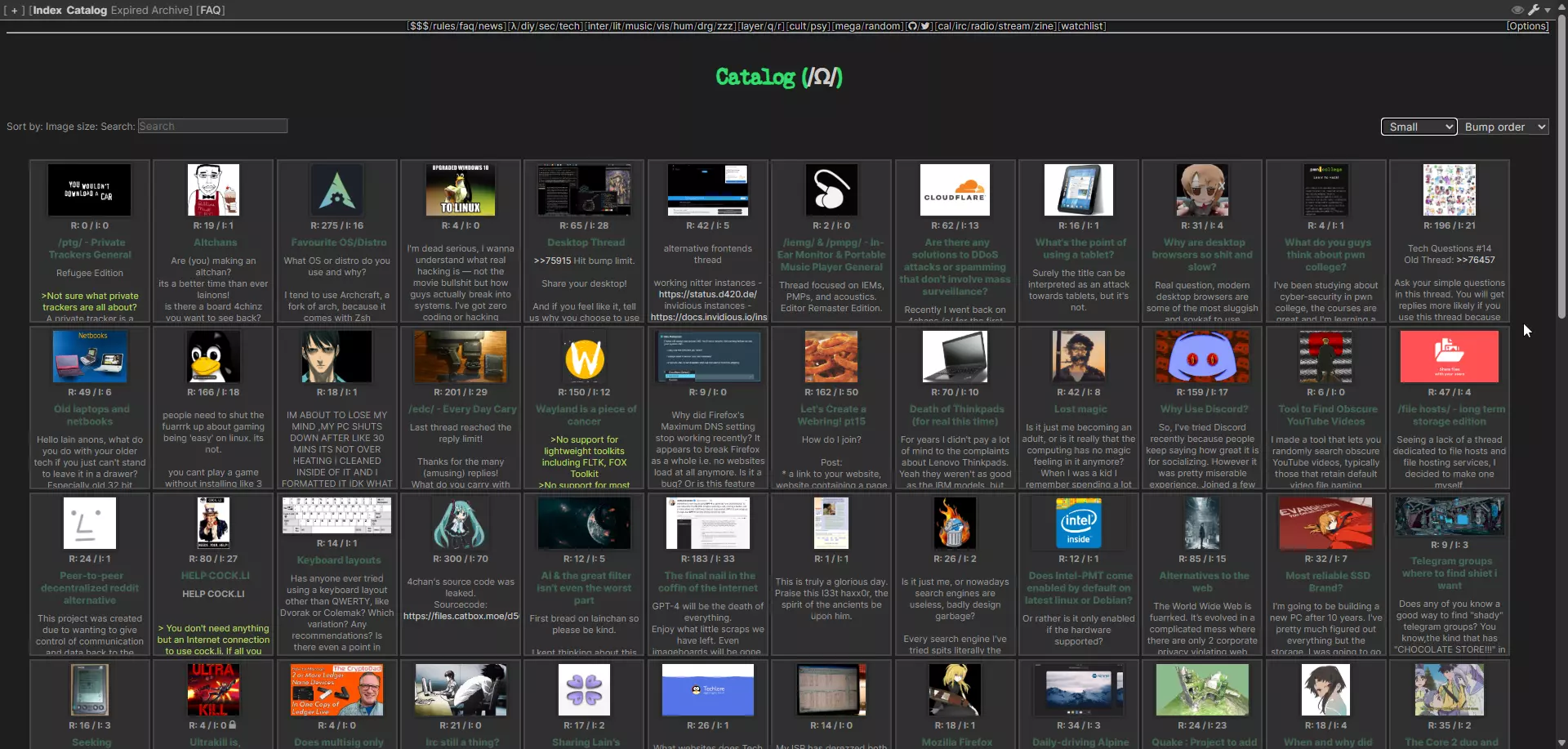1568x749 pixels.
Task: Click the Catalog page heading
Action: click(x=779, y=77)
